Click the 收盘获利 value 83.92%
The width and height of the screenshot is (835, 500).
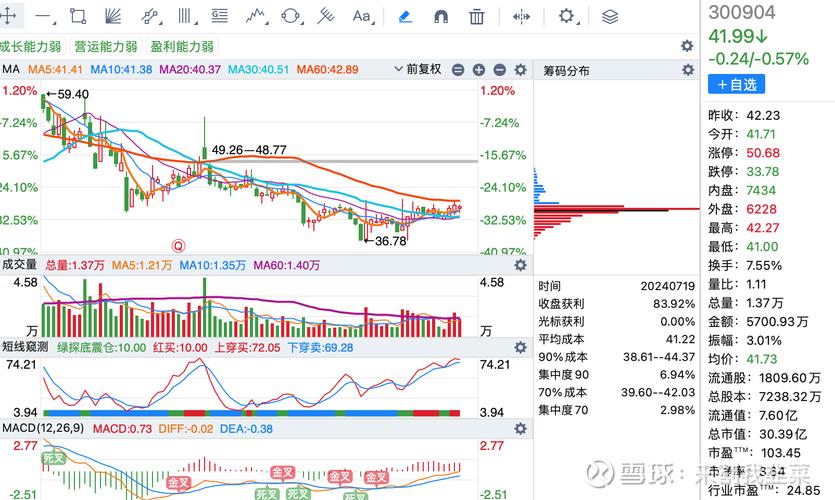point(674,304)
